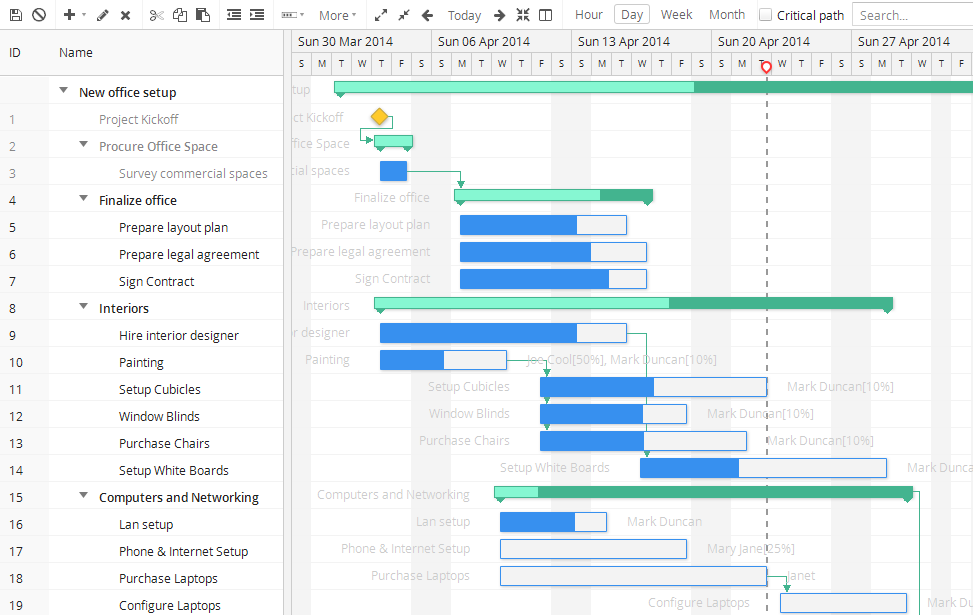Click the Save icon in toolbar
Image resolution: width=973 pixels, height=615 pixels.
pos(16,15)
